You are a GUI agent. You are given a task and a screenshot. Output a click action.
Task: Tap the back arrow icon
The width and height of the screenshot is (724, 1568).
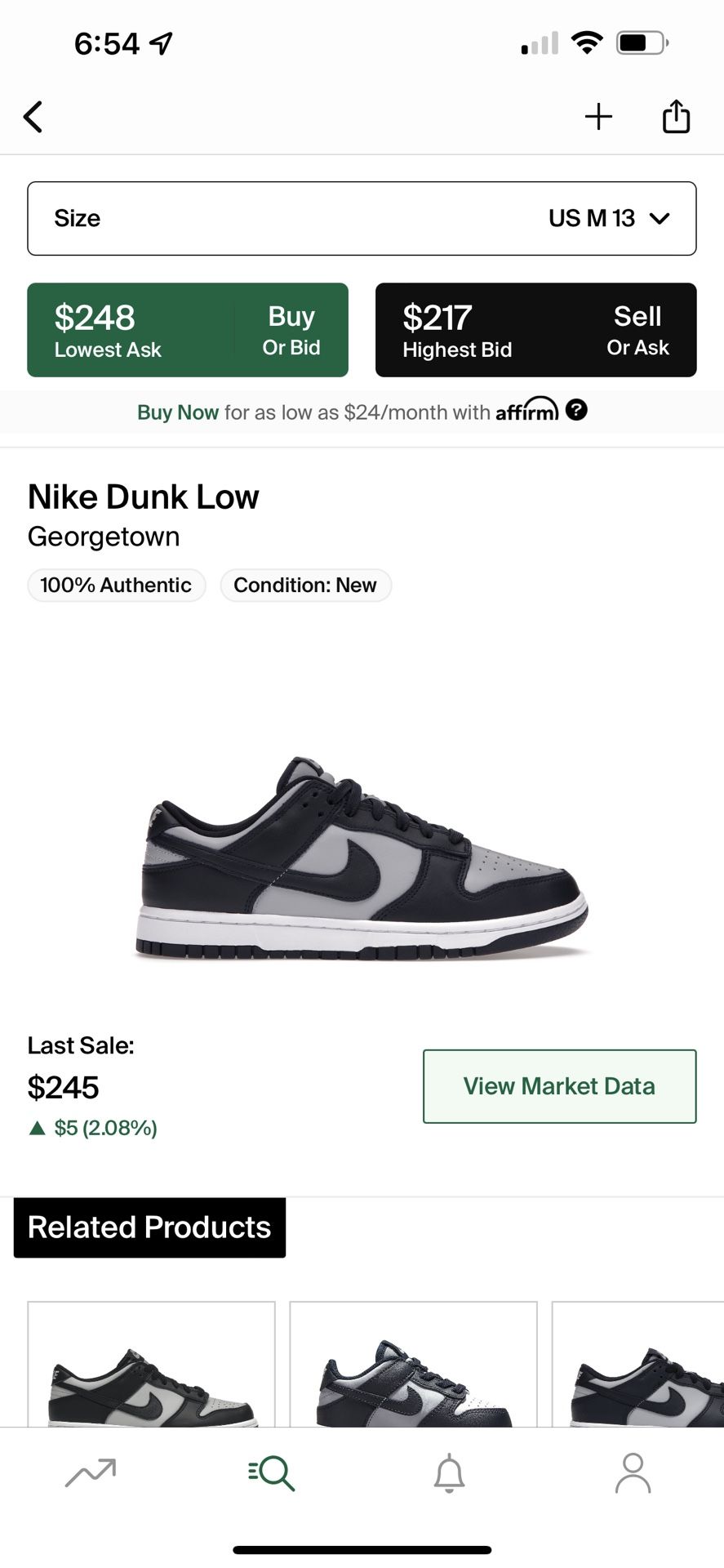point(33,117)
